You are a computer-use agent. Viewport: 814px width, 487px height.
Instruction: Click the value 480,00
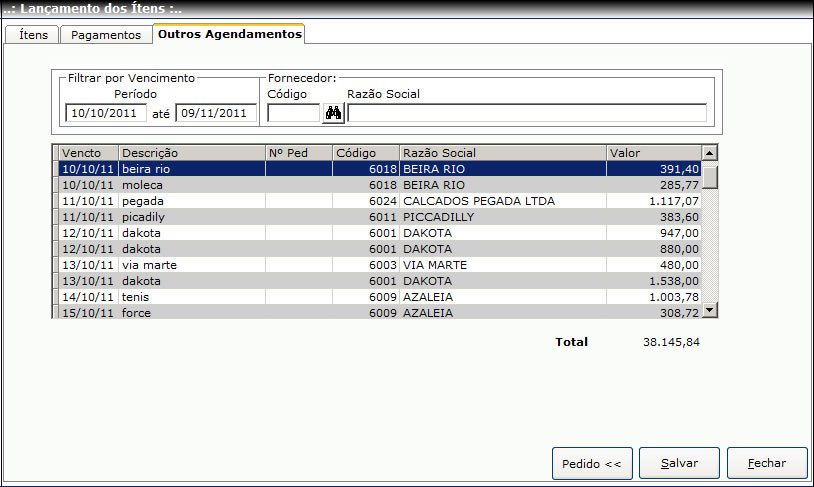point(679,265)
